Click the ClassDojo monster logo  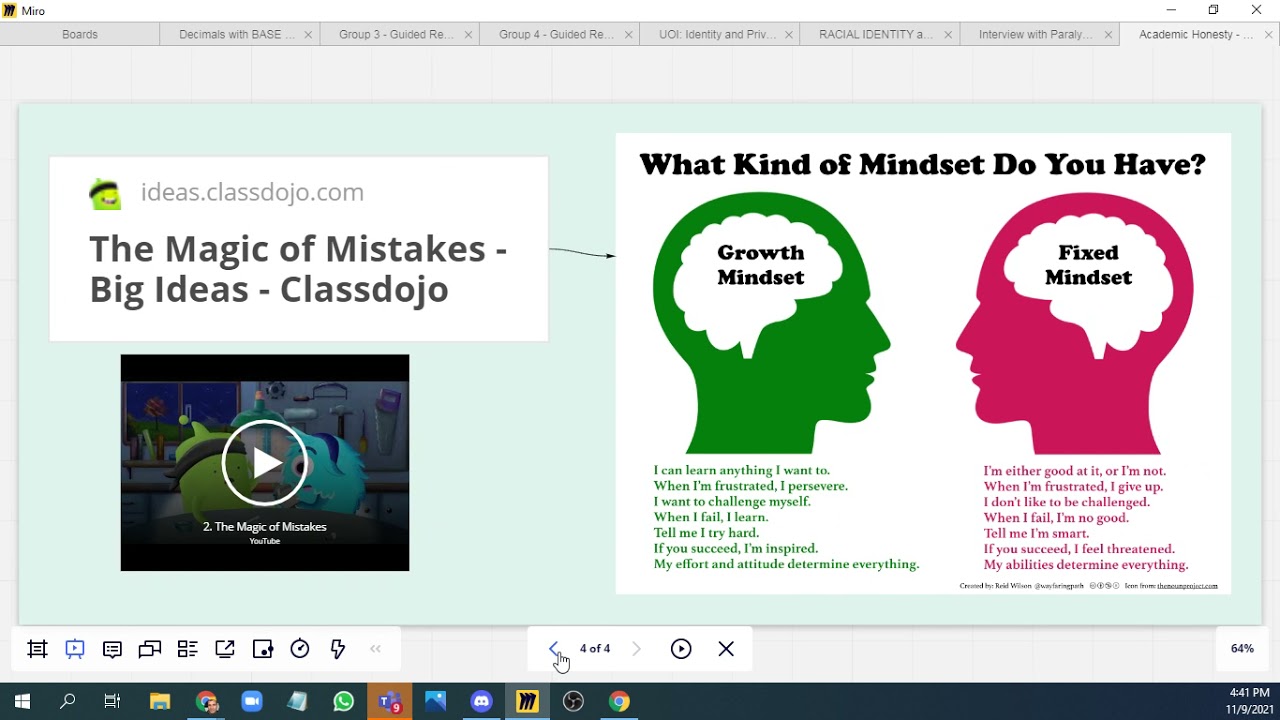pos(105,193)
